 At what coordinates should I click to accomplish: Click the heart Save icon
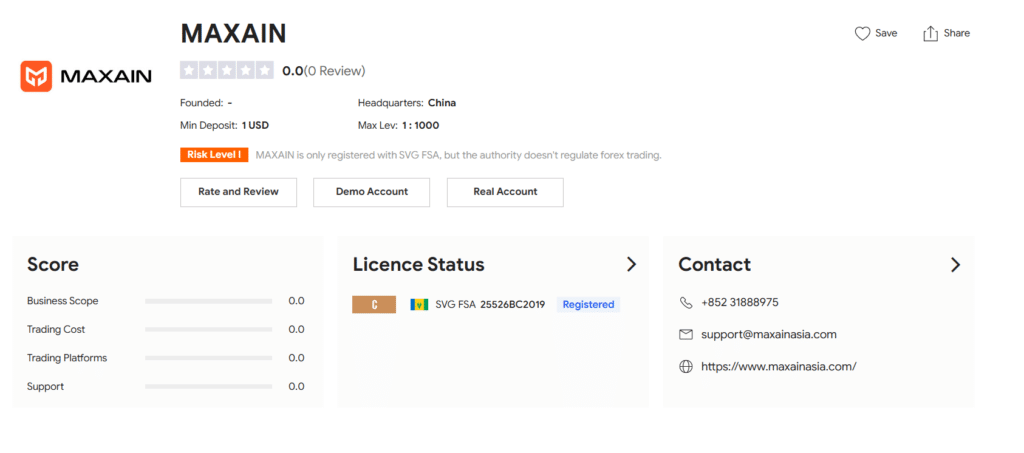pyautogui.click(x=862, y=34)
